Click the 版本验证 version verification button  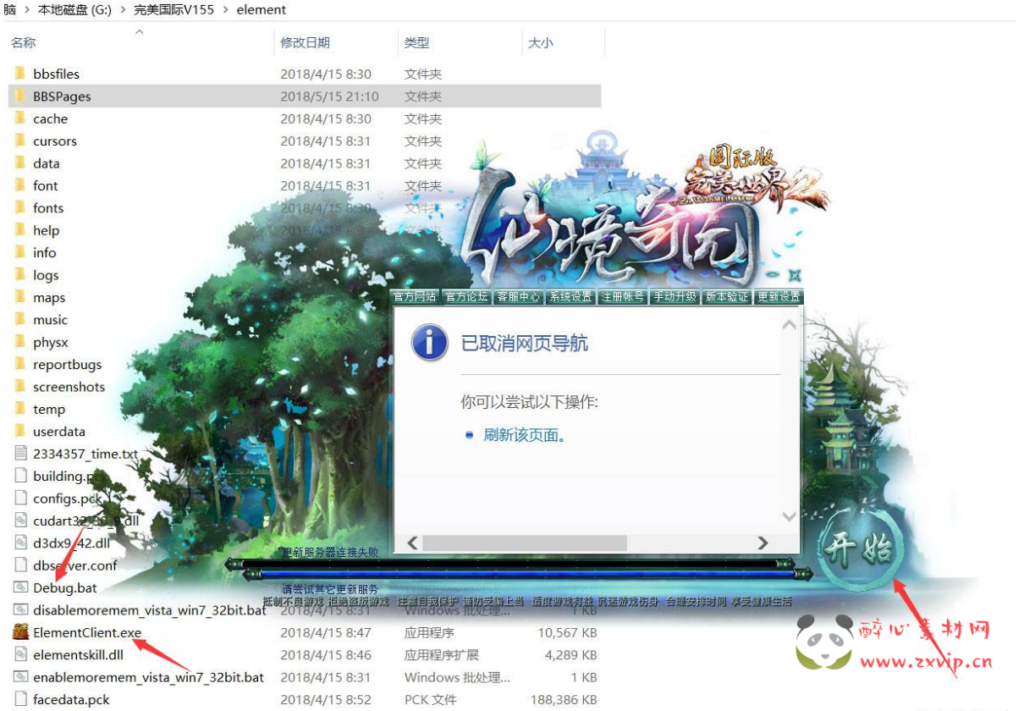click(727, 296)
